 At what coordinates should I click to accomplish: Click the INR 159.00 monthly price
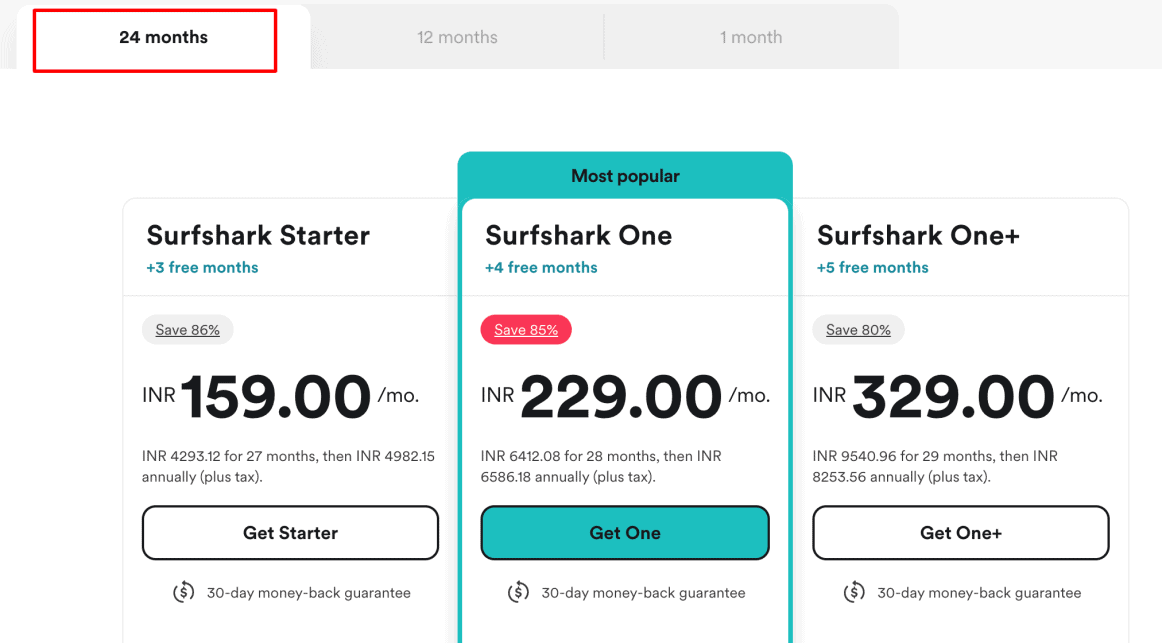coord(275,397)
